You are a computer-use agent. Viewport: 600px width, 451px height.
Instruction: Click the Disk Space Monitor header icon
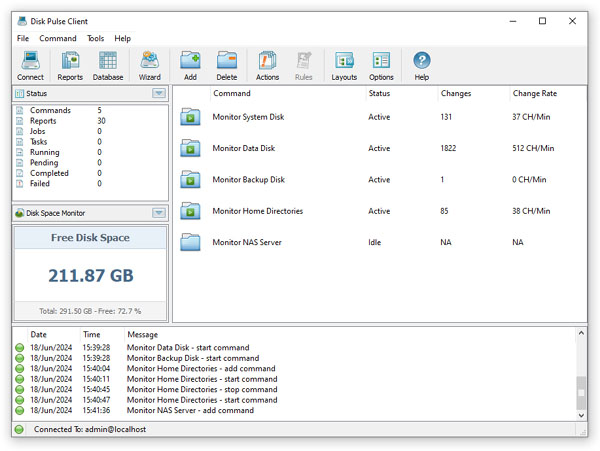point(20,213)
